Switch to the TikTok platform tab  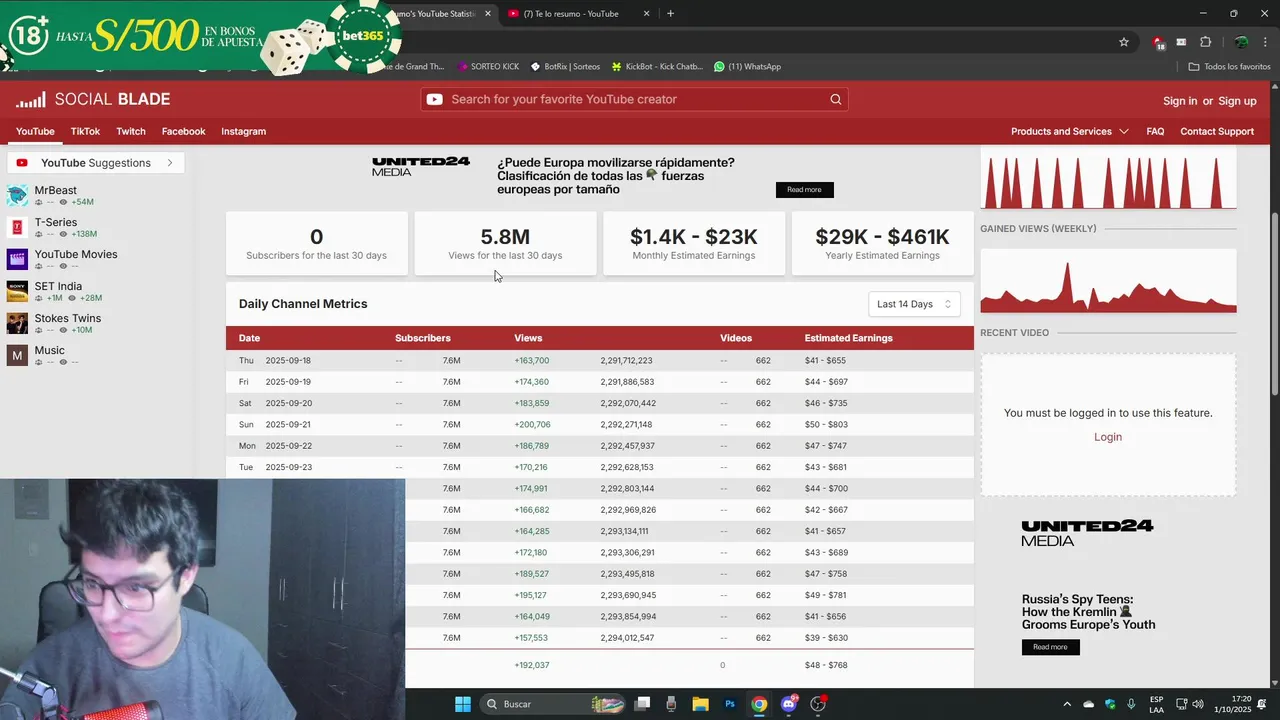85,131
